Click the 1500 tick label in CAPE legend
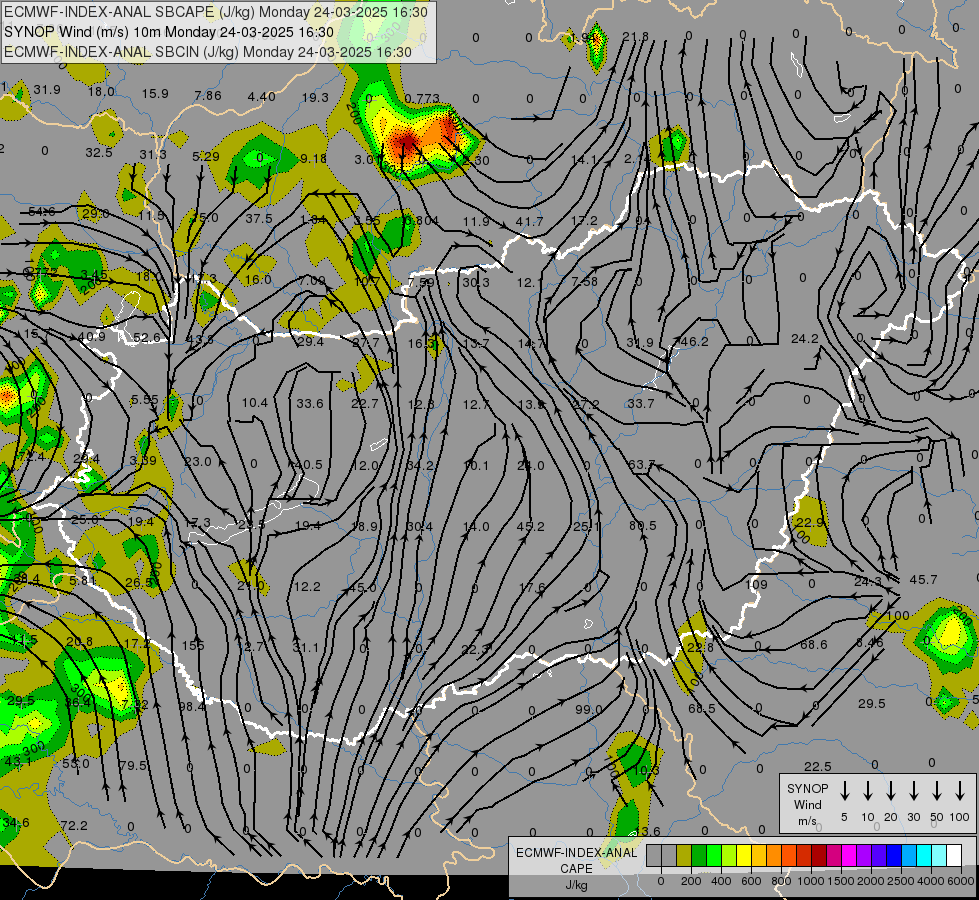 [840, 881]
